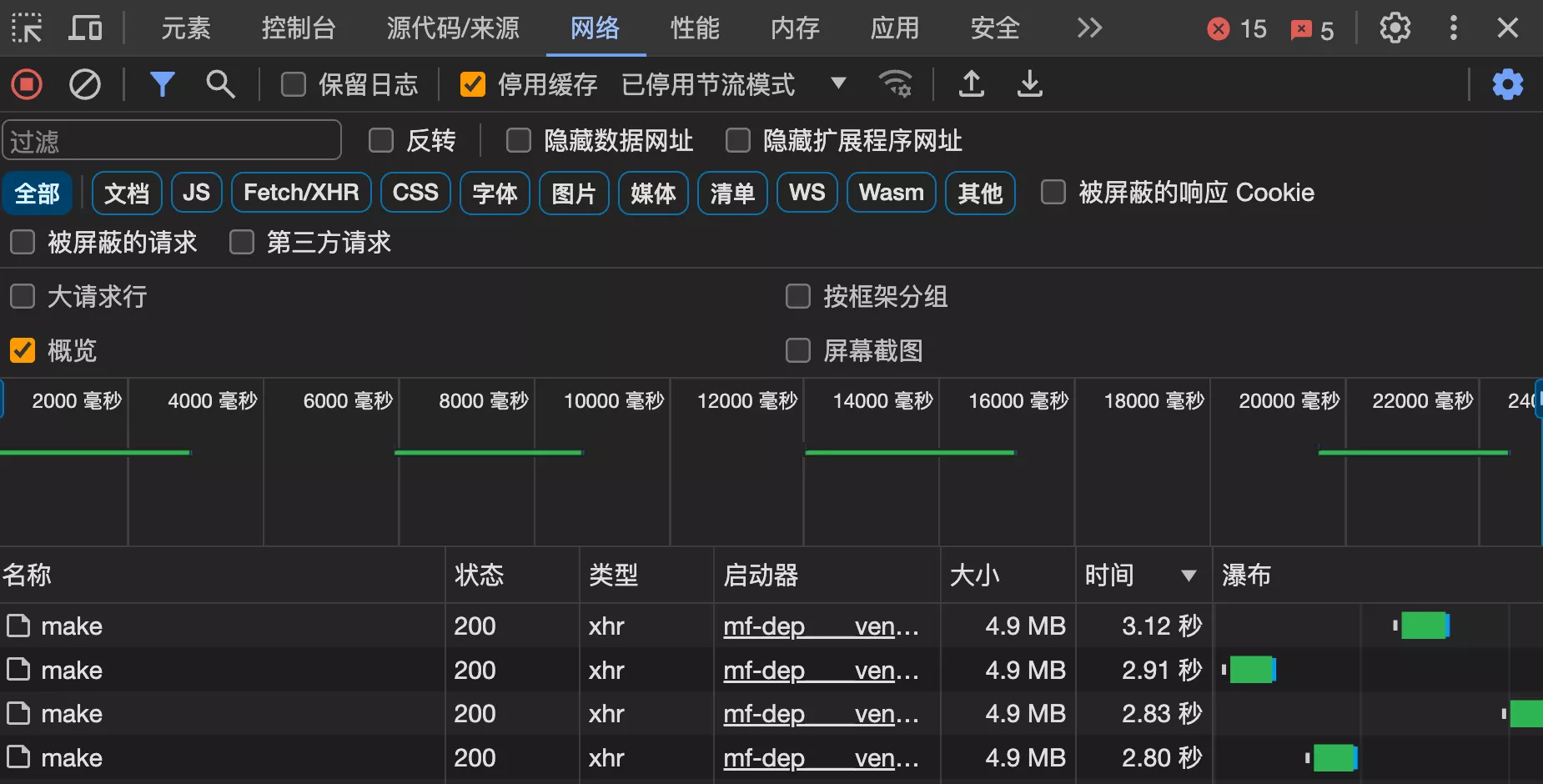Image resolution: width=1543 pixels, height=784 pixels.
Task: Close the DevTools panel
Action: (x=1508, y=28)
